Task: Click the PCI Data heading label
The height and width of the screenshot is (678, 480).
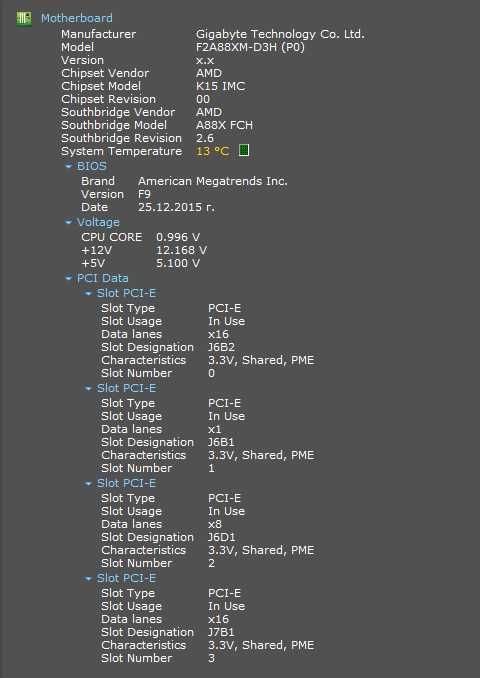Action: pos(102,278)
